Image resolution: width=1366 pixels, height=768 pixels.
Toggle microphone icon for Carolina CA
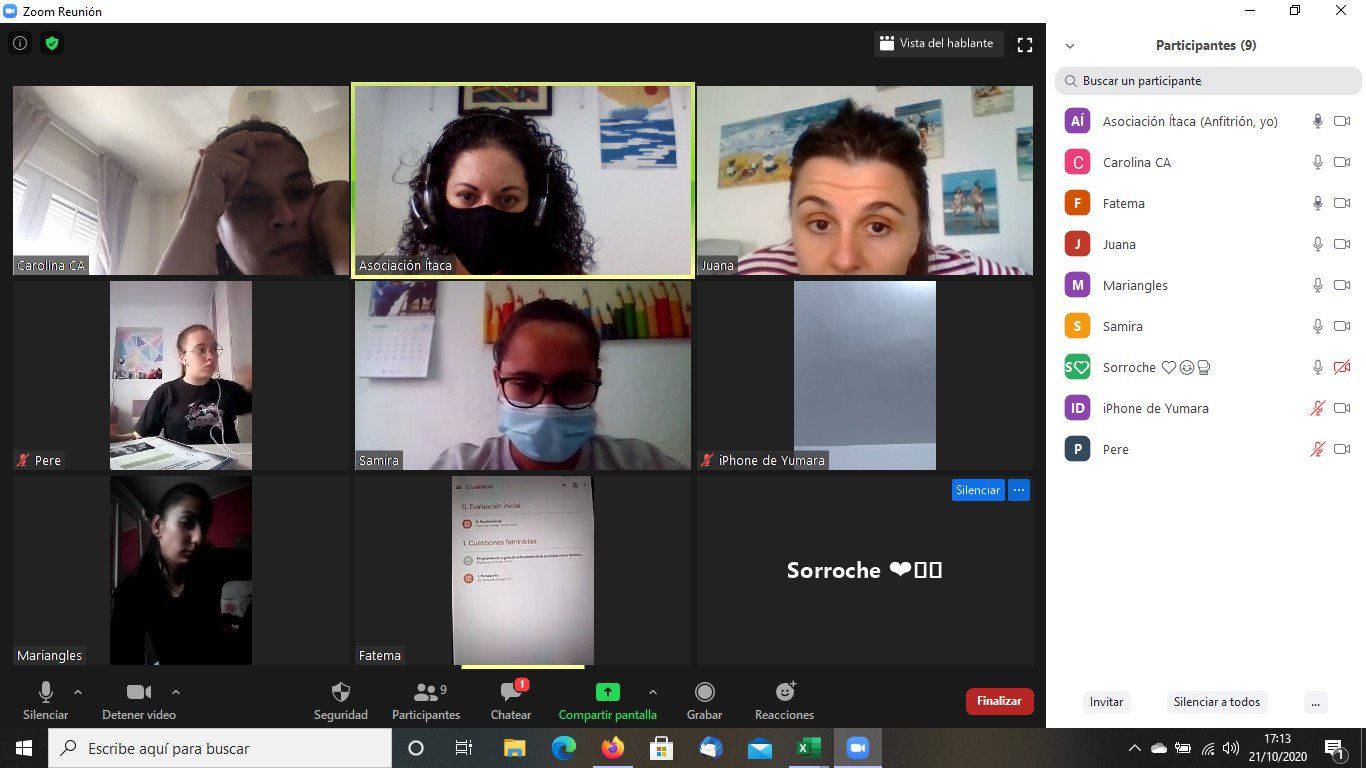1318,162
